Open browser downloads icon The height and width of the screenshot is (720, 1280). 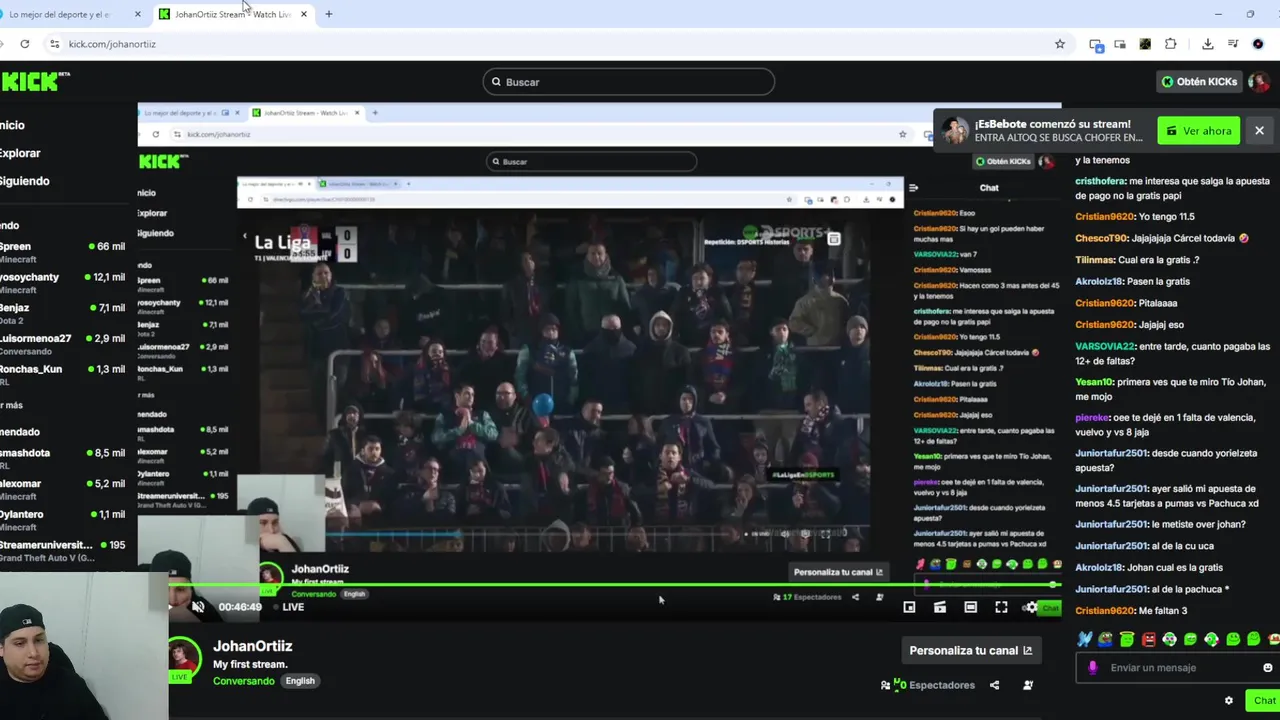pyautogui.click(x=1208, y=44)
